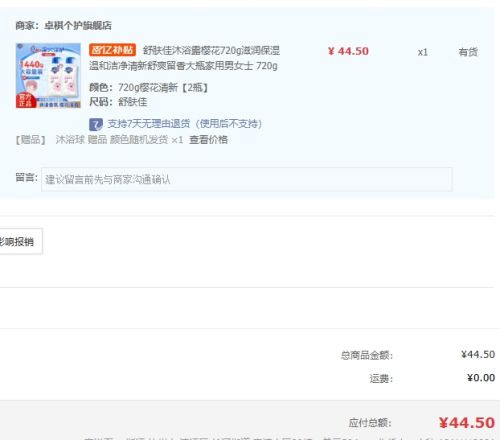The image size is (500, 440).
Task: Click the red item price ¥44.50
Action: (348, 51)
